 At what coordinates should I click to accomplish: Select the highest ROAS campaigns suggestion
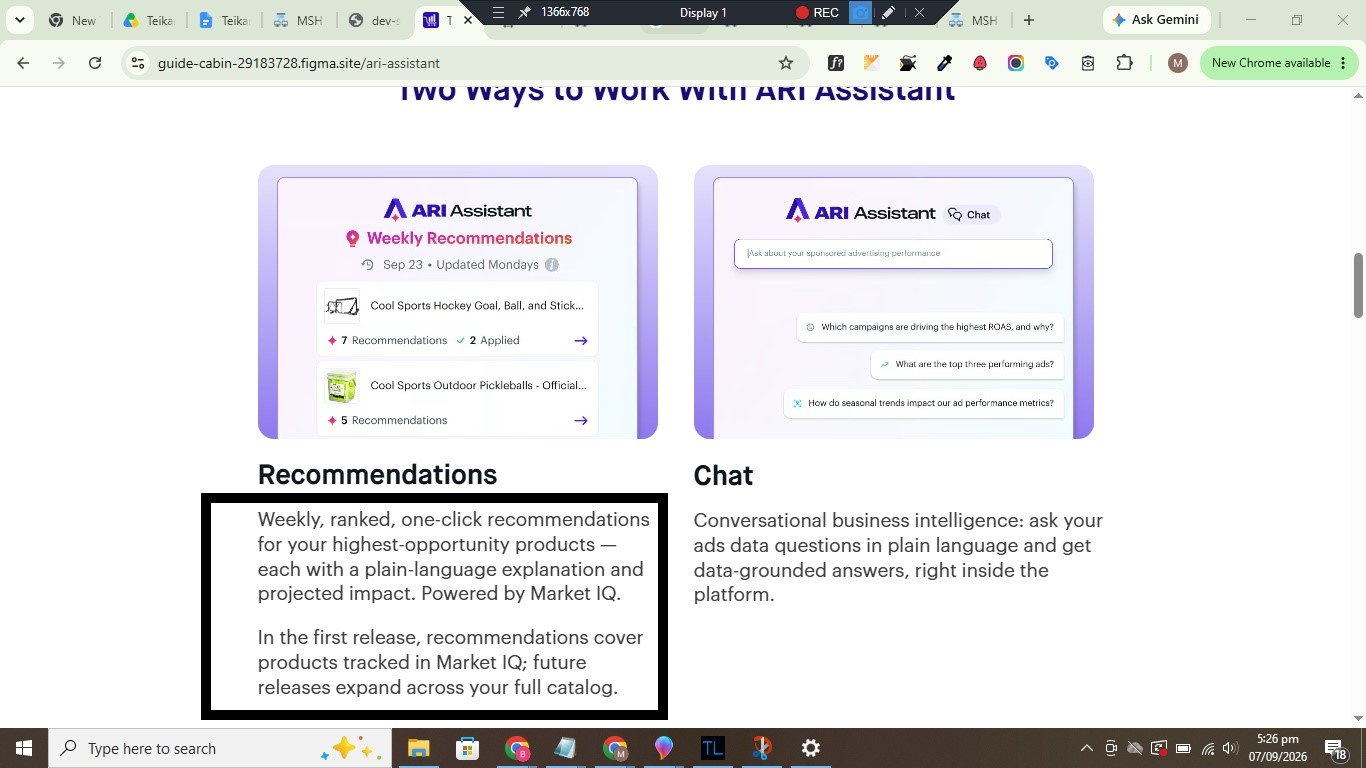pyautogui.click(x=929, y=327)
